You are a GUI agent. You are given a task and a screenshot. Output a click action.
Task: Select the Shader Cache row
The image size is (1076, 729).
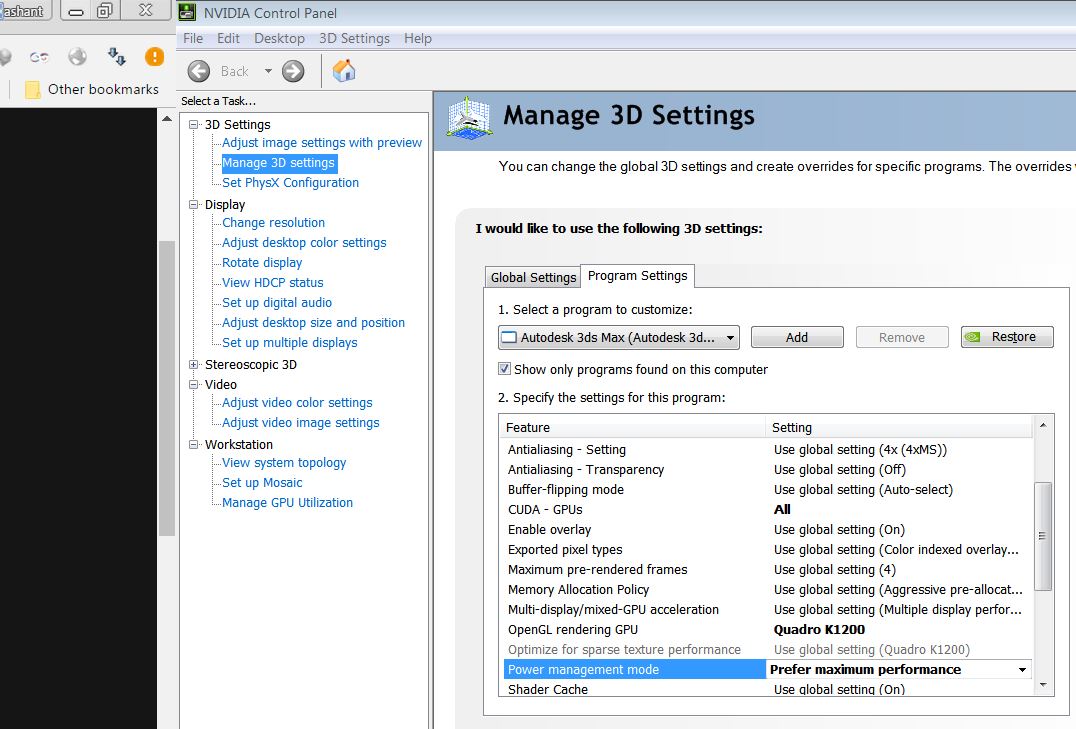pos(767,688)
